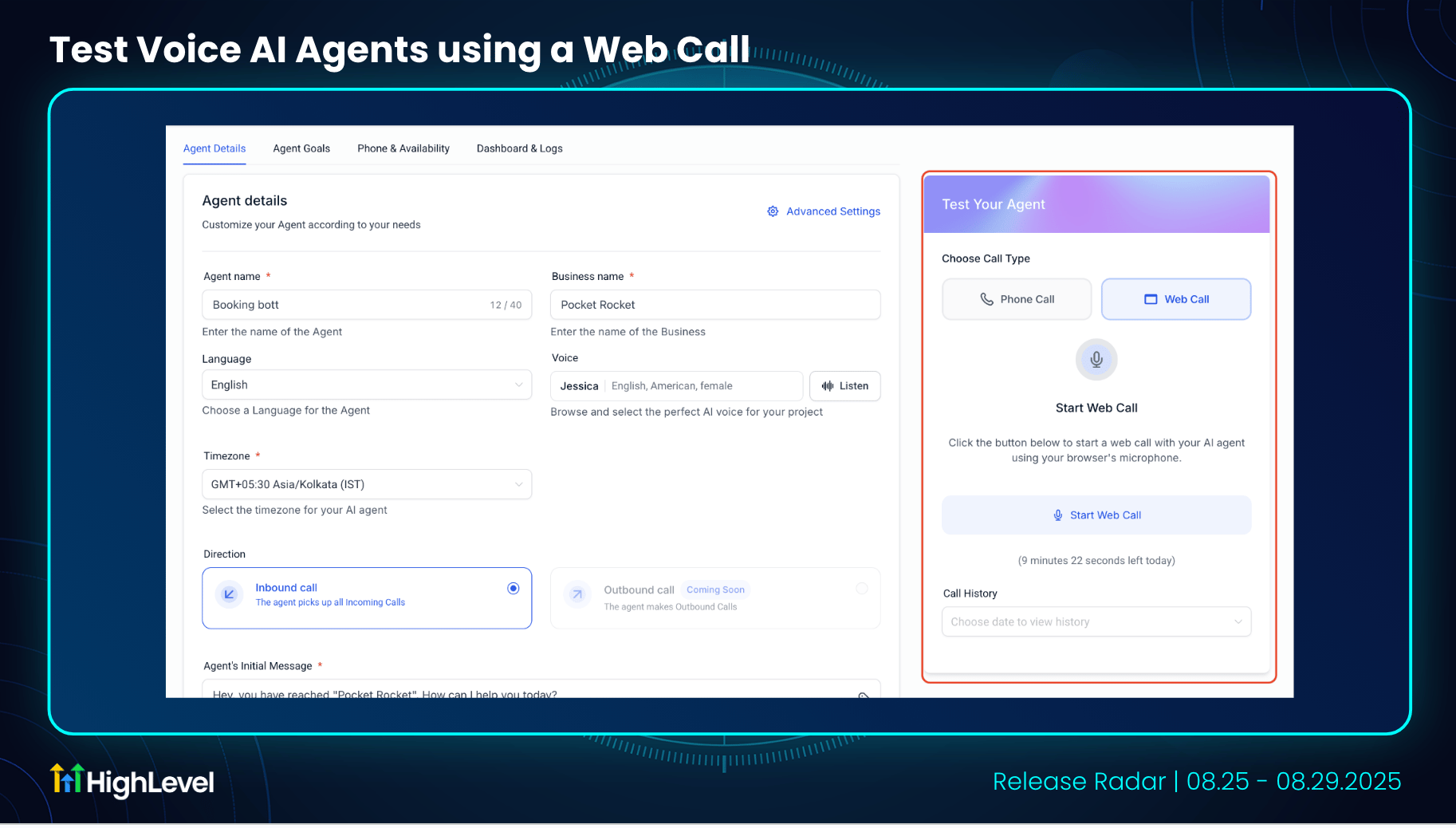
Task: Choose the Phone Call type button
Action: click(x=1017, y=299)
